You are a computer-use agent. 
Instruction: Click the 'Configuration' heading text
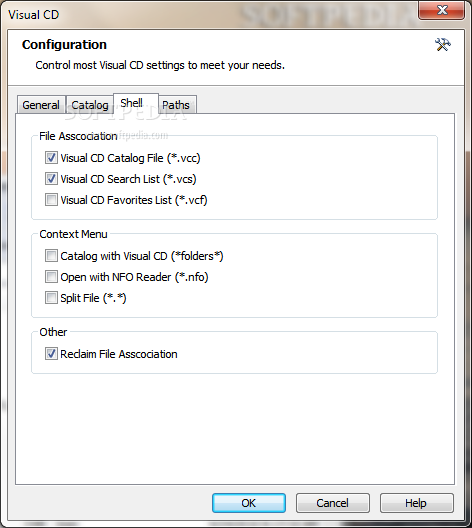[x=64, y=44]
